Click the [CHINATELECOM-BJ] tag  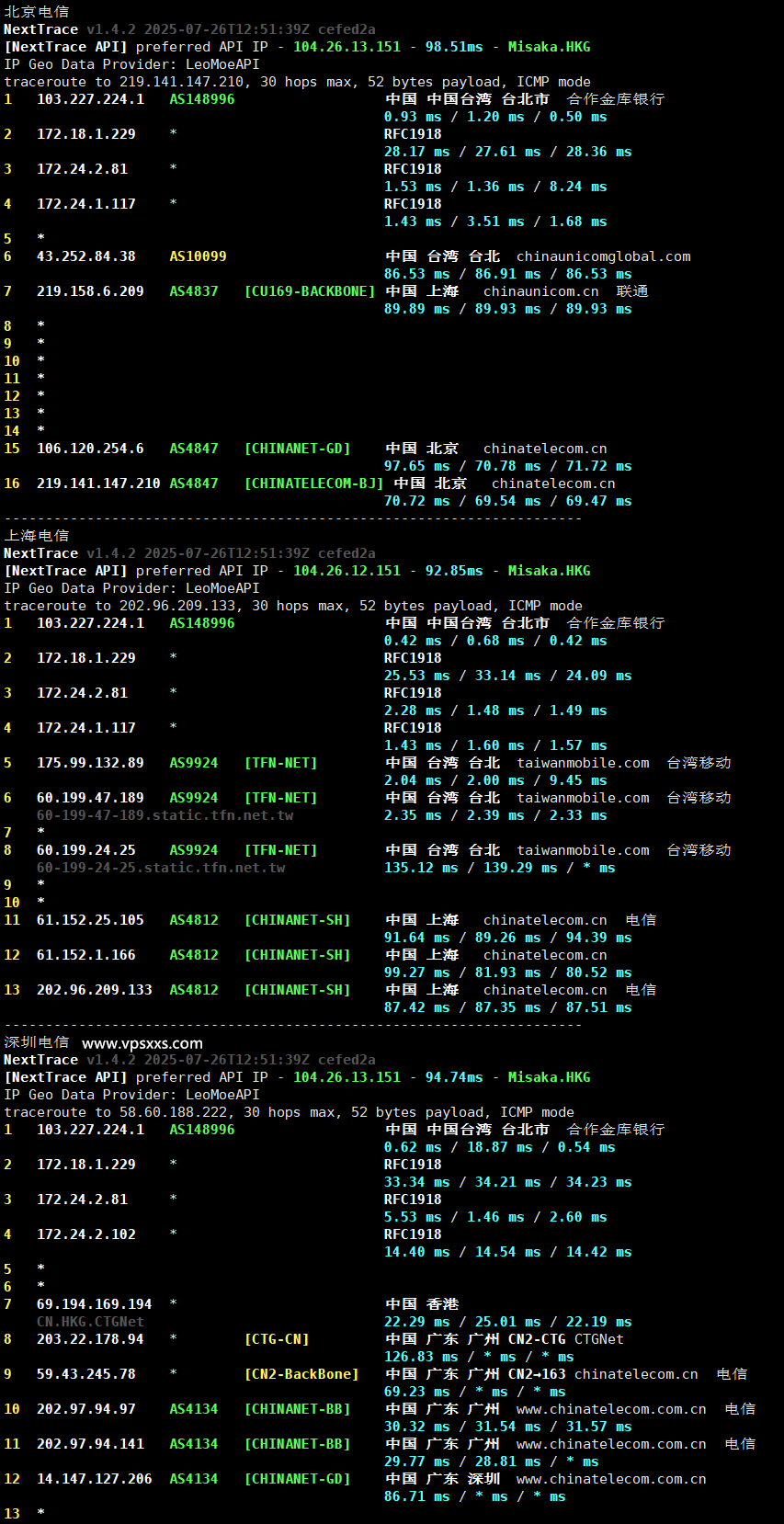coord(313,483)
